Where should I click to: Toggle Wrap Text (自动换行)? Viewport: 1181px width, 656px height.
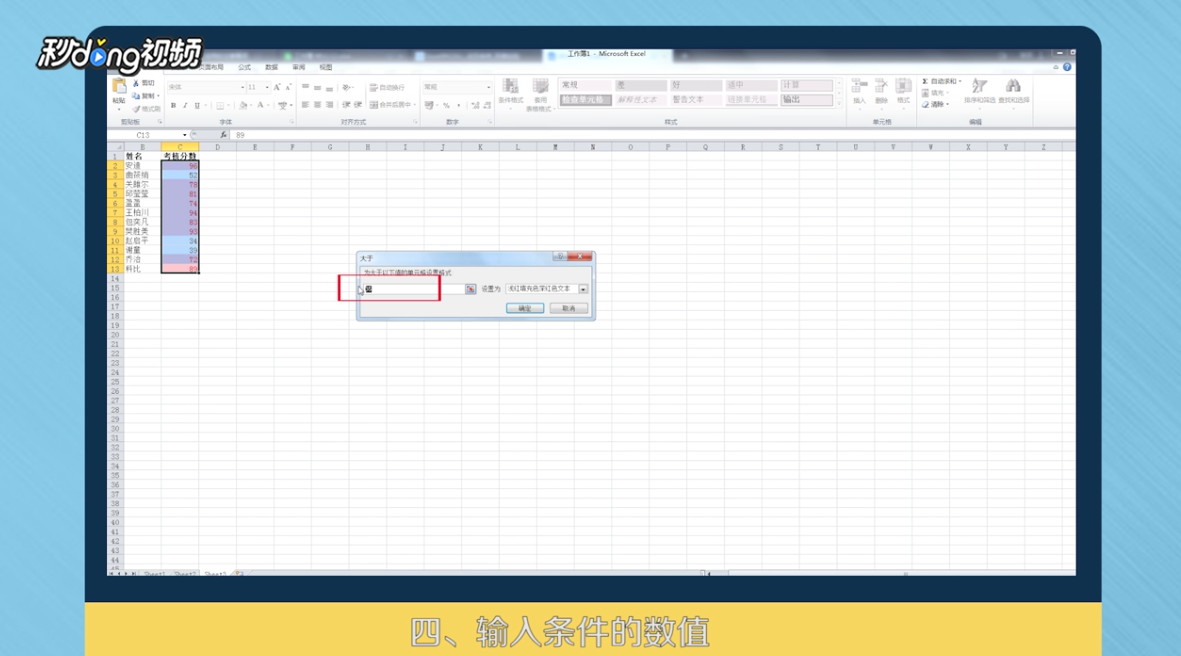(x=387, y=87)
